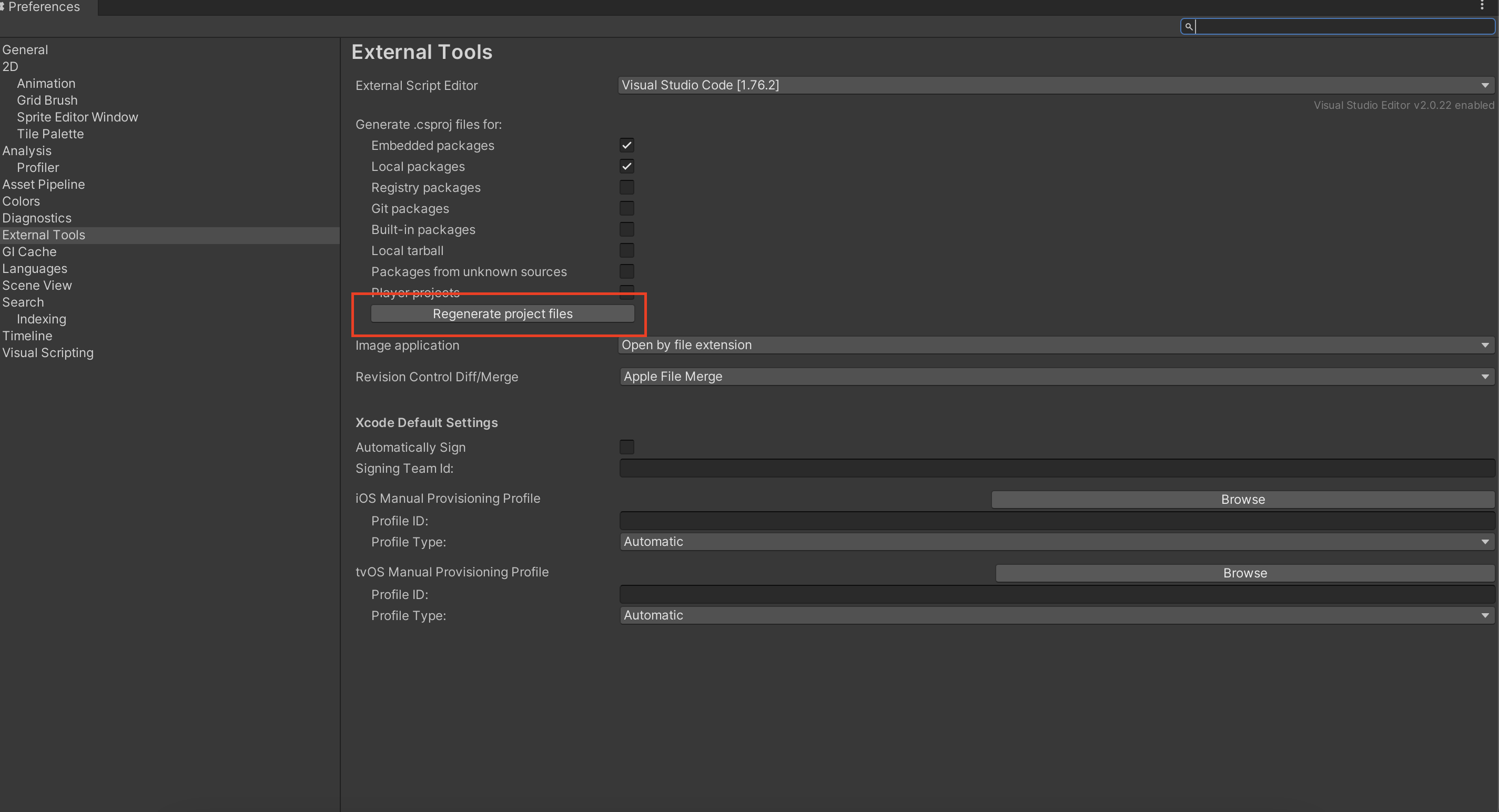
Task: Click Browse for tvOS provisioning profile
Action: coord(1245,573)
